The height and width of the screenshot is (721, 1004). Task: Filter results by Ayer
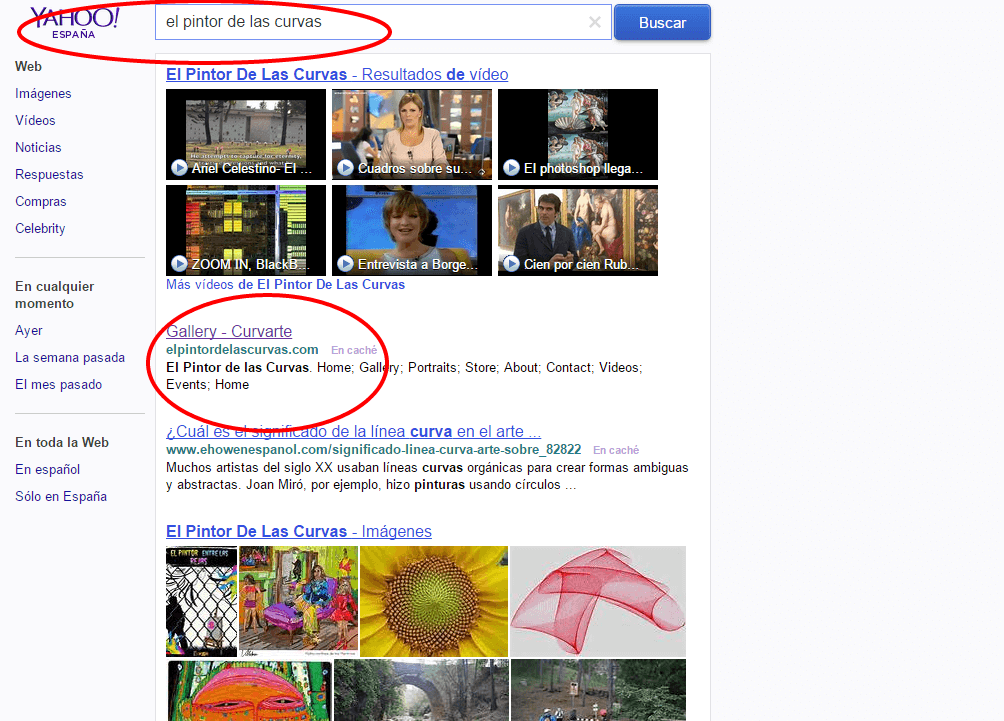(29, 330)
